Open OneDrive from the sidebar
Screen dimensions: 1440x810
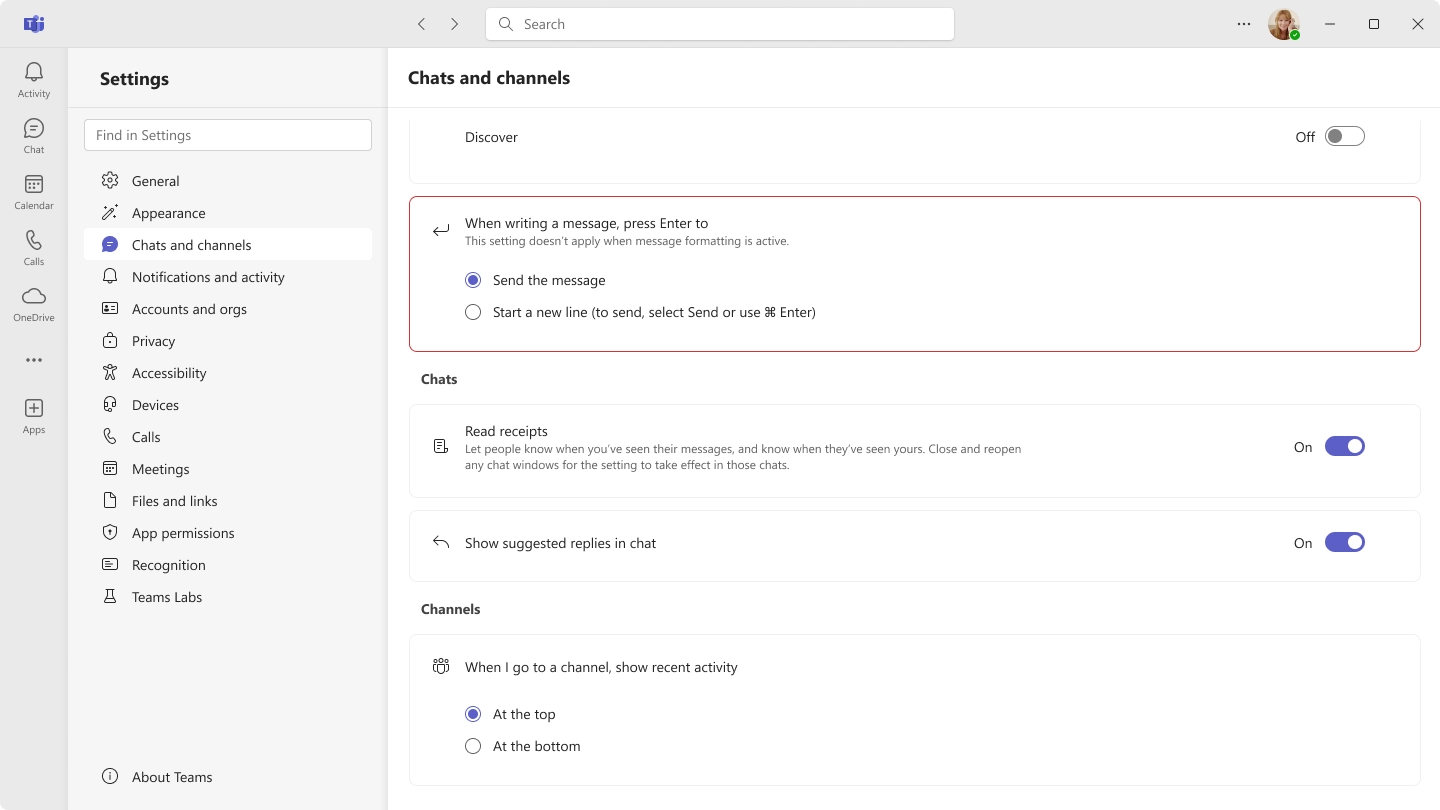[x=33, y=302]
